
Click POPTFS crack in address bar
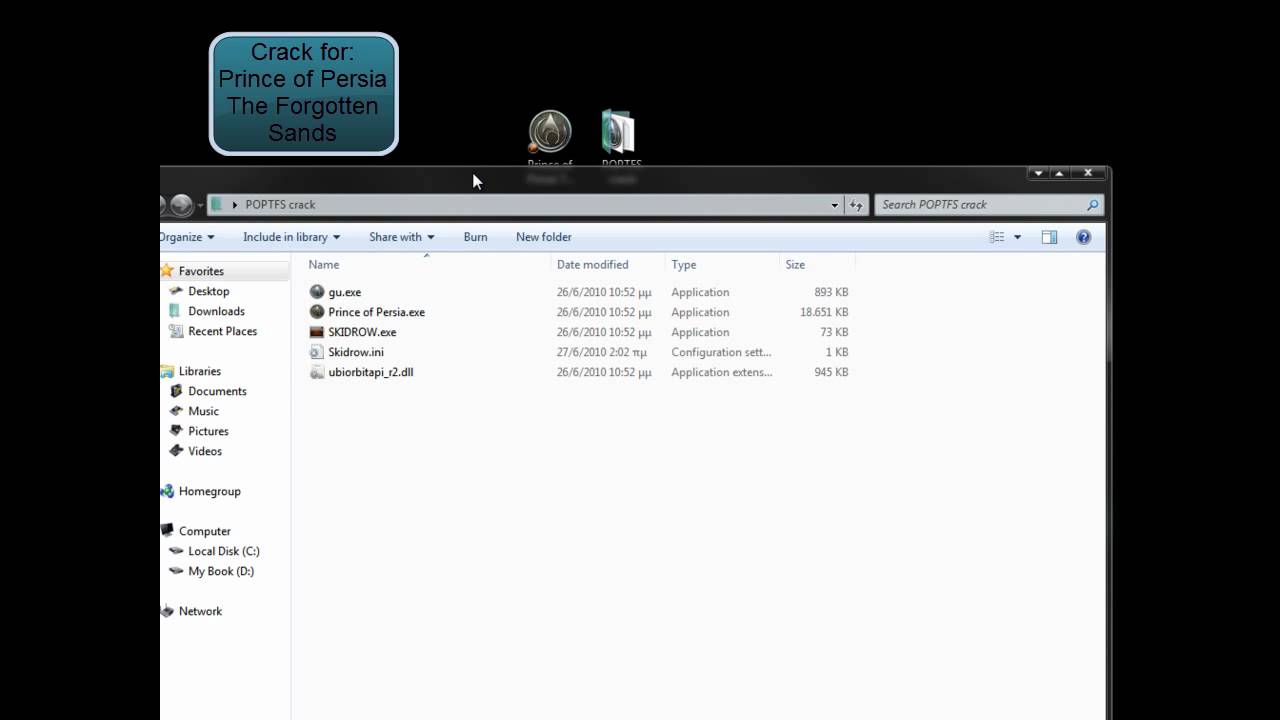click(280, 205)
